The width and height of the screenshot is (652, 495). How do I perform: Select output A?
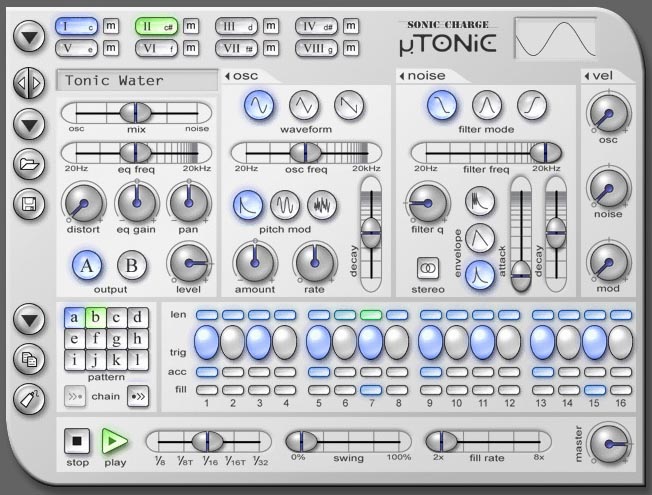point(86,265)
